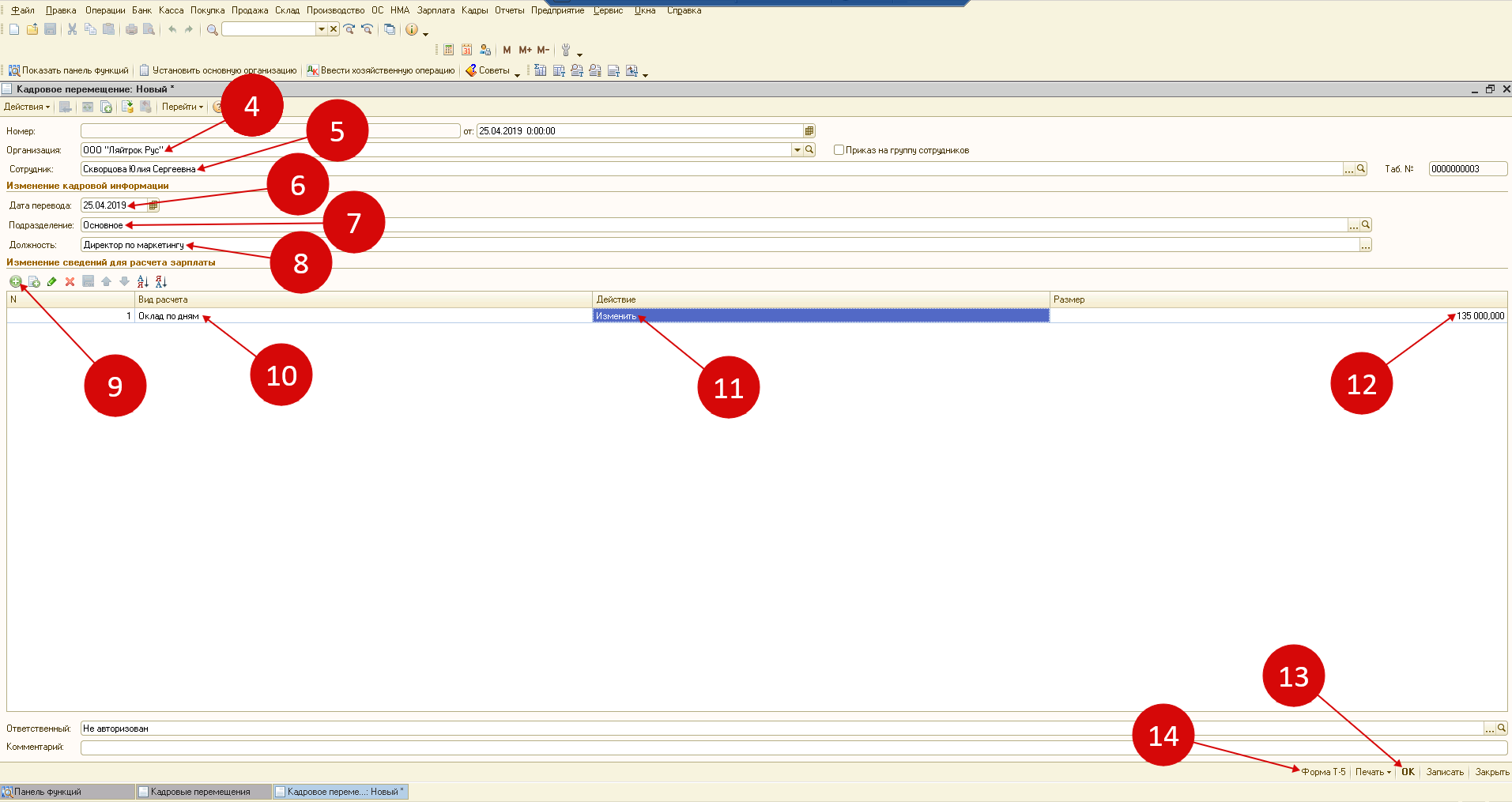Open the Отчеты menu
This screenshot has width=1512, height=802.
click(x=510, y=10)
